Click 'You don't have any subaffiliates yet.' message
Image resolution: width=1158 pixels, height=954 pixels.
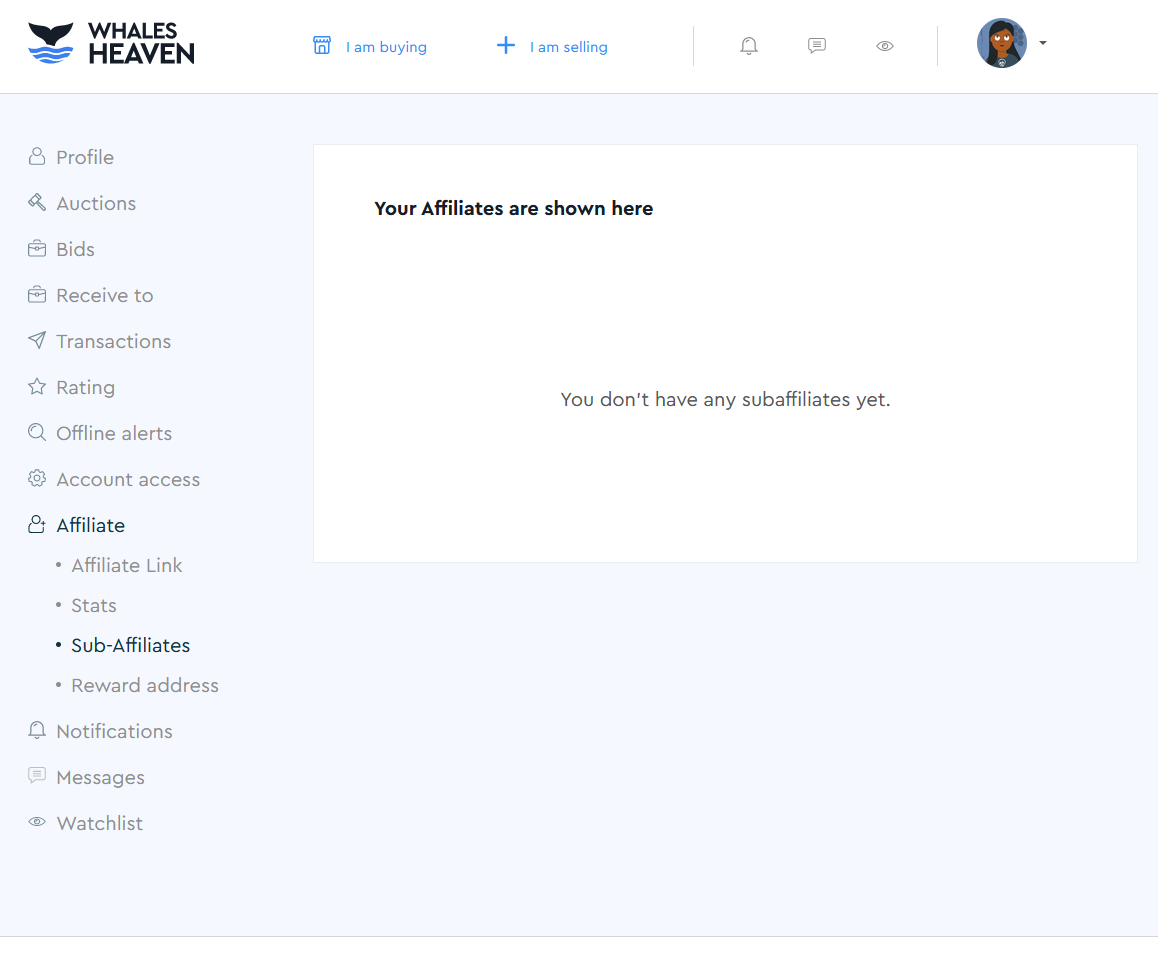pos(725,399)
